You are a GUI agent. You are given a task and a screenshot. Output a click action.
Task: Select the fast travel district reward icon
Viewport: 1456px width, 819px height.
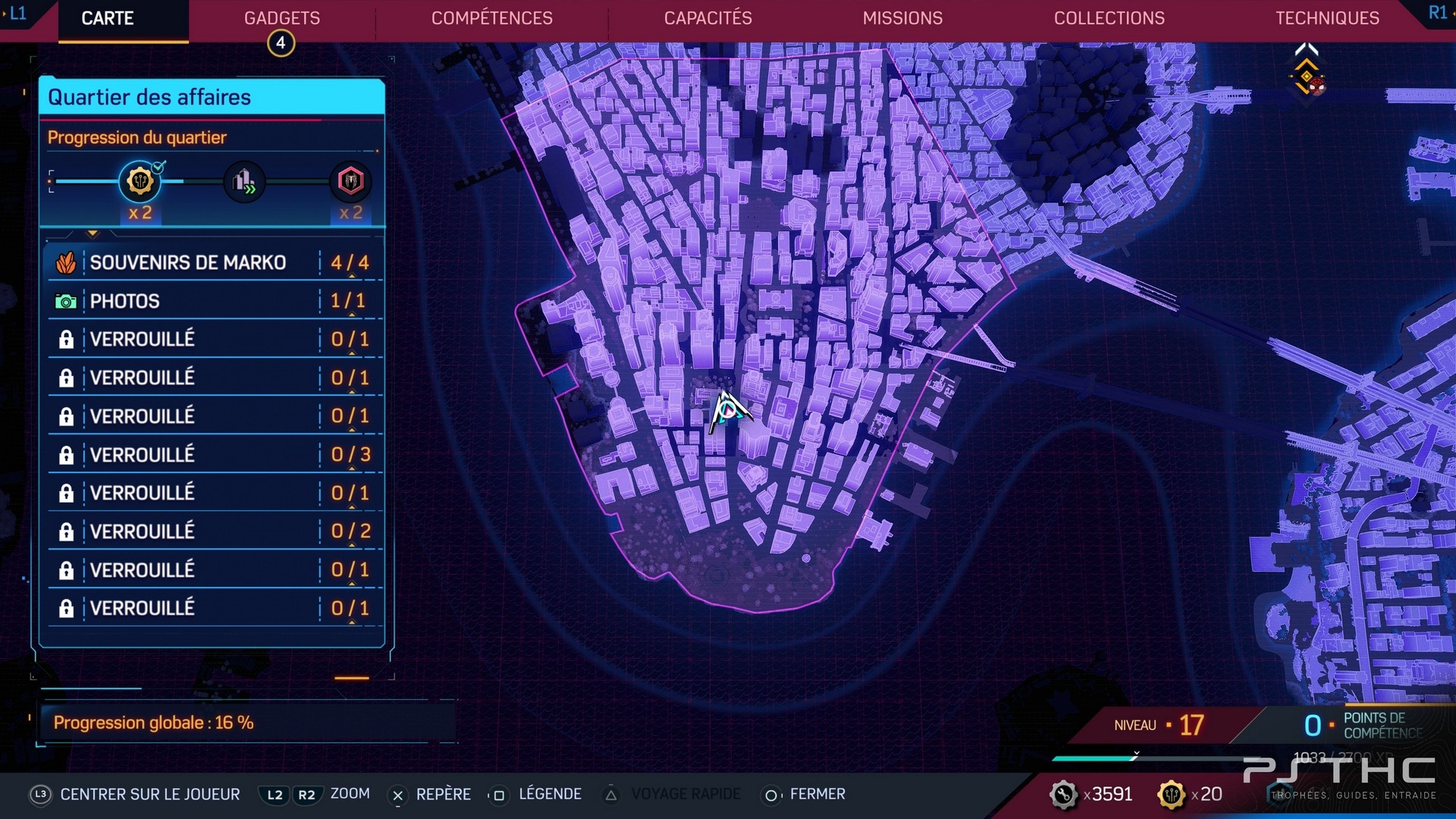coord(244,181)
